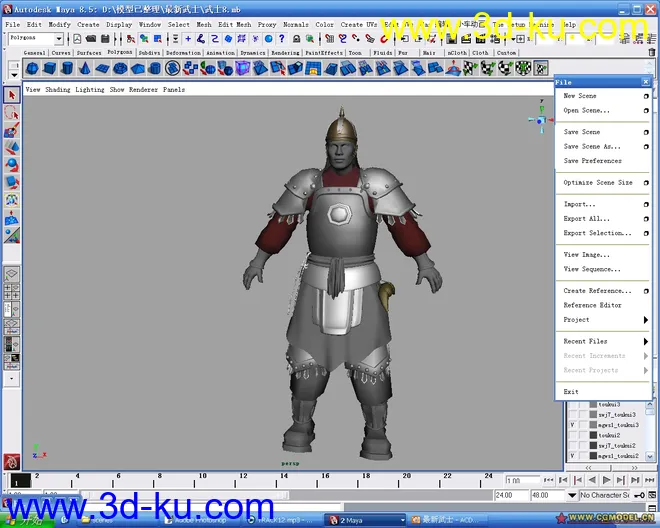
Task: Open option box next to New Scene
Action: pos(645,97)
